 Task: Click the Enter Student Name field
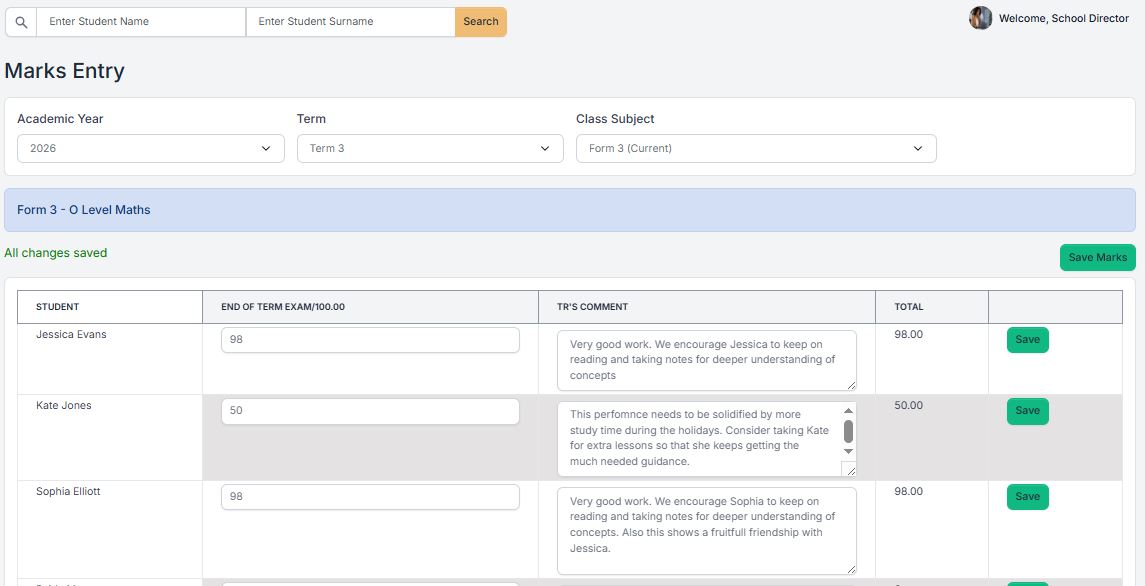(x=141, y=22)
